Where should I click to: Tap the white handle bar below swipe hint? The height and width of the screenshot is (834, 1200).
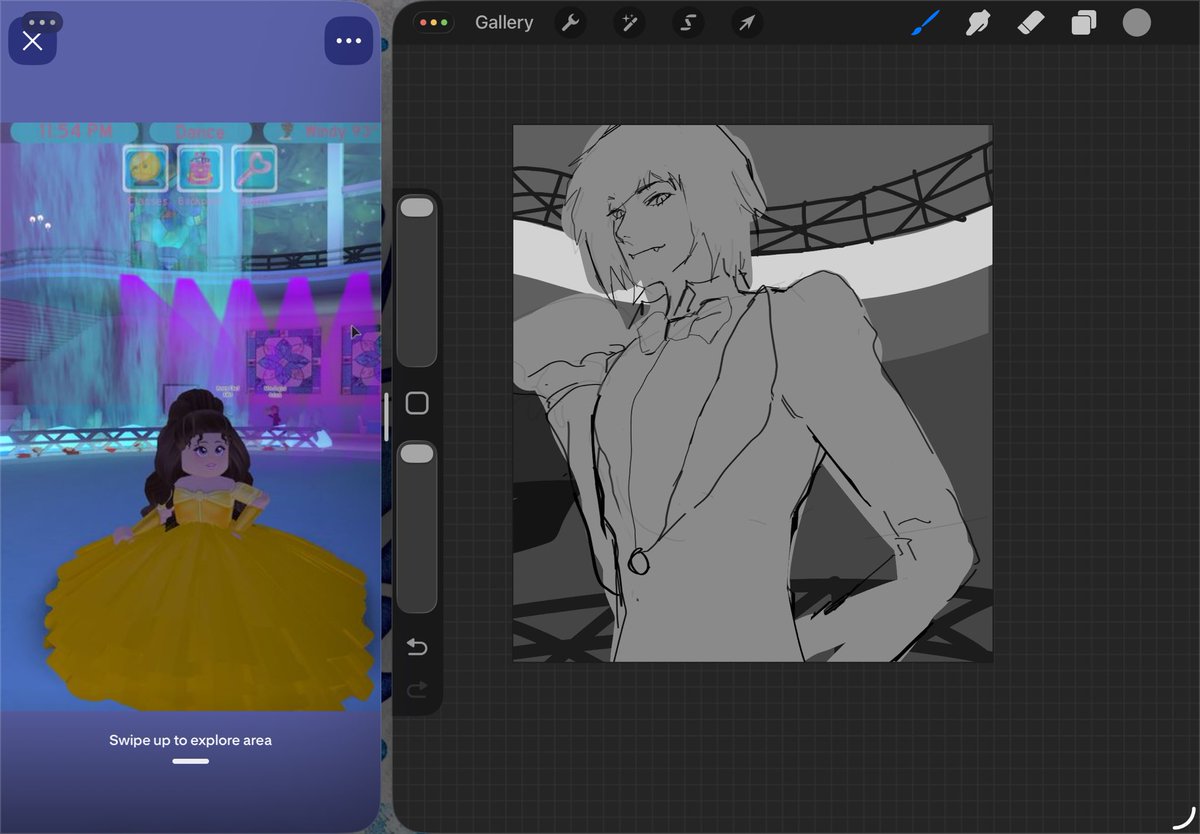190,761
